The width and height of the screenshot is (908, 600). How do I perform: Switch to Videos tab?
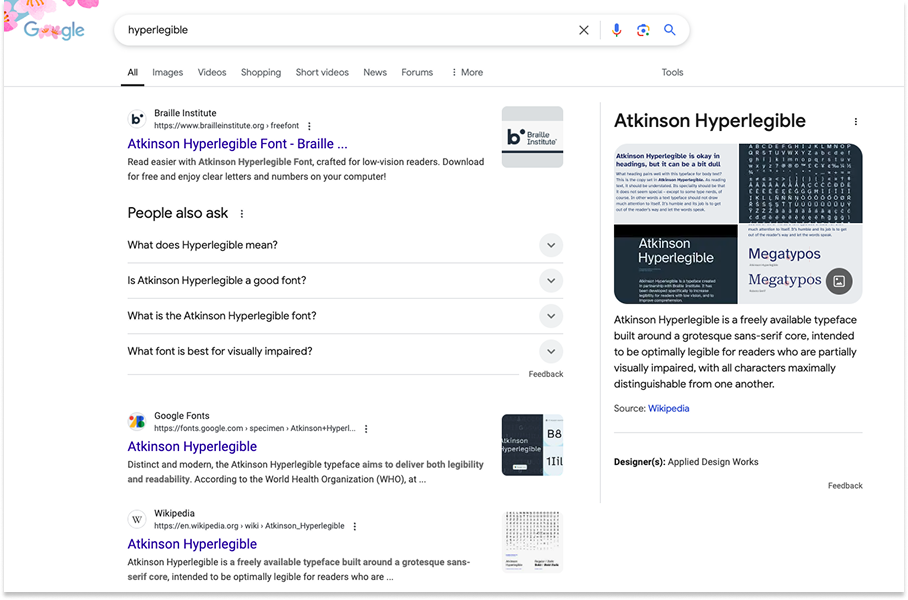point(212,72)
